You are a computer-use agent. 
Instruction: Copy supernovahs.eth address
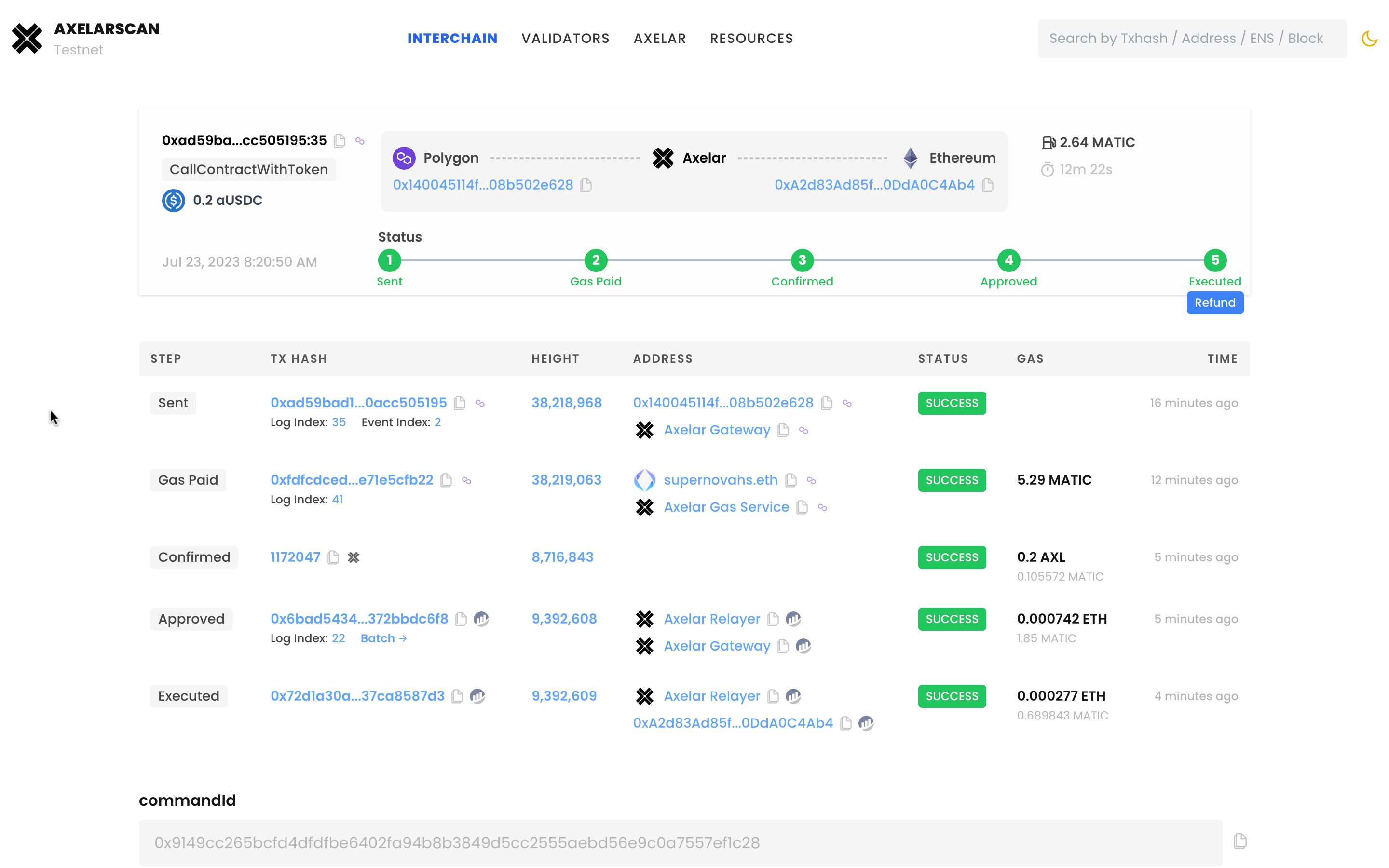(x=791, y=480)
